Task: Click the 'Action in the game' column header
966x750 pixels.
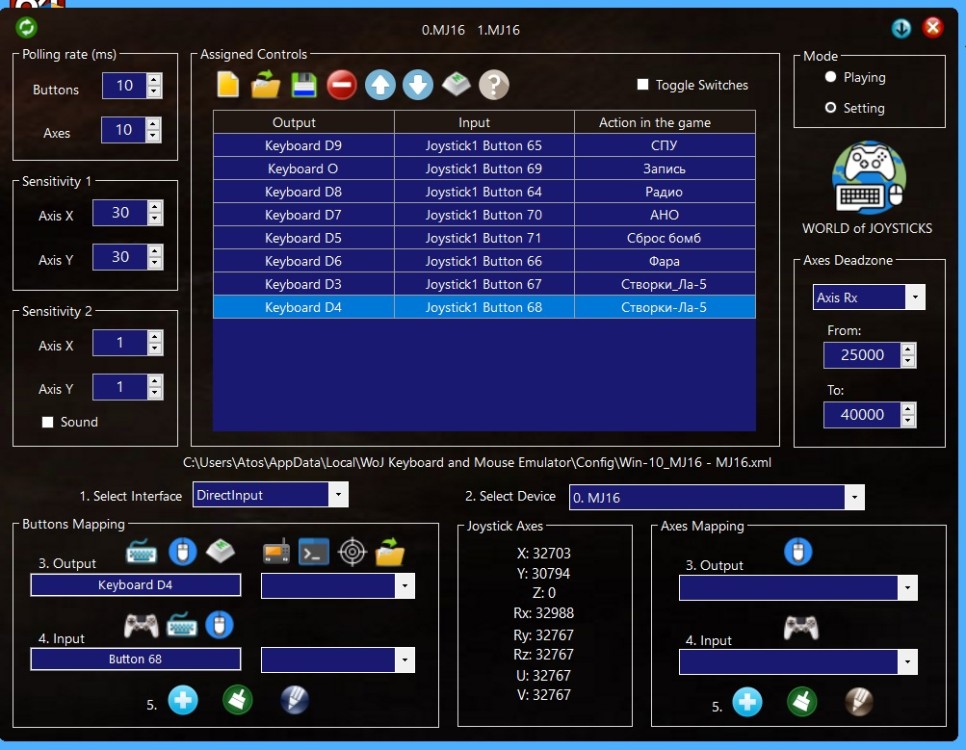Action: pyautogui.click(x=654, y=122)
